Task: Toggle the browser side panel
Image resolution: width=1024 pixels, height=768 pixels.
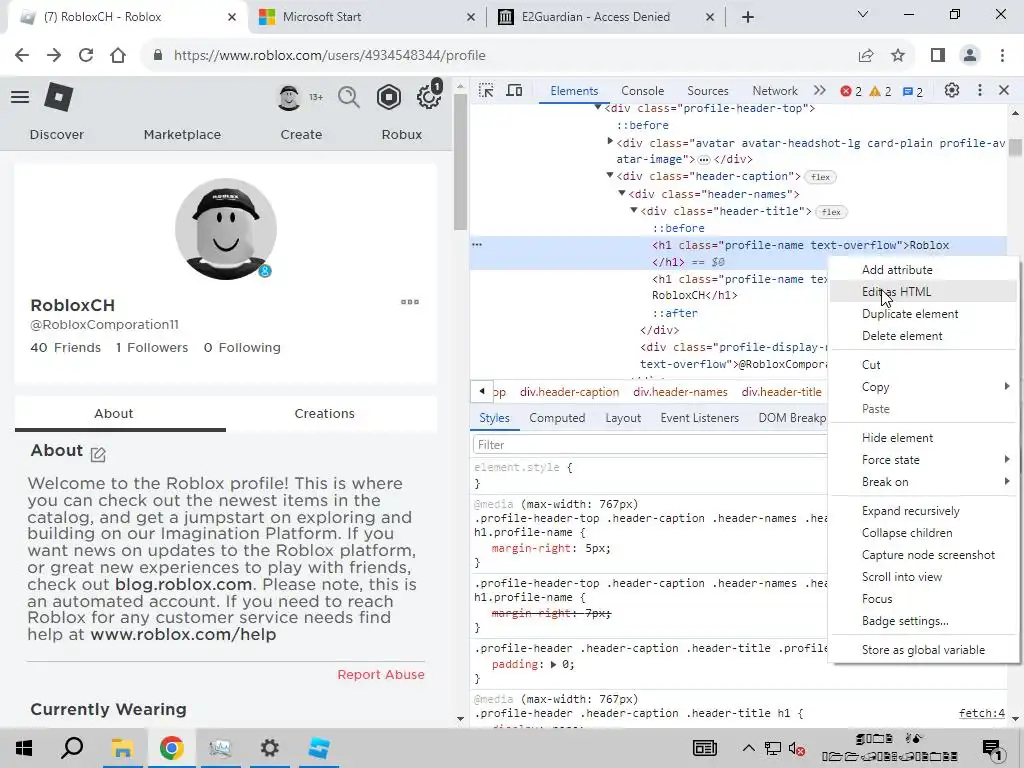Action: pyautogui.click(x=938, y=55)
